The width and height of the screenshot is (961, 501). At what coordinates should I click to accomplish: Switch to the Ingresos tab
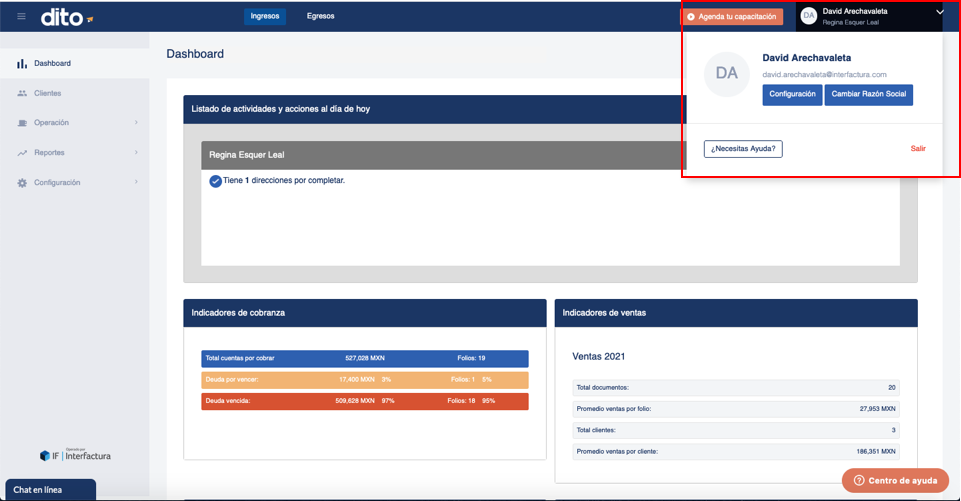pos(265,17)
